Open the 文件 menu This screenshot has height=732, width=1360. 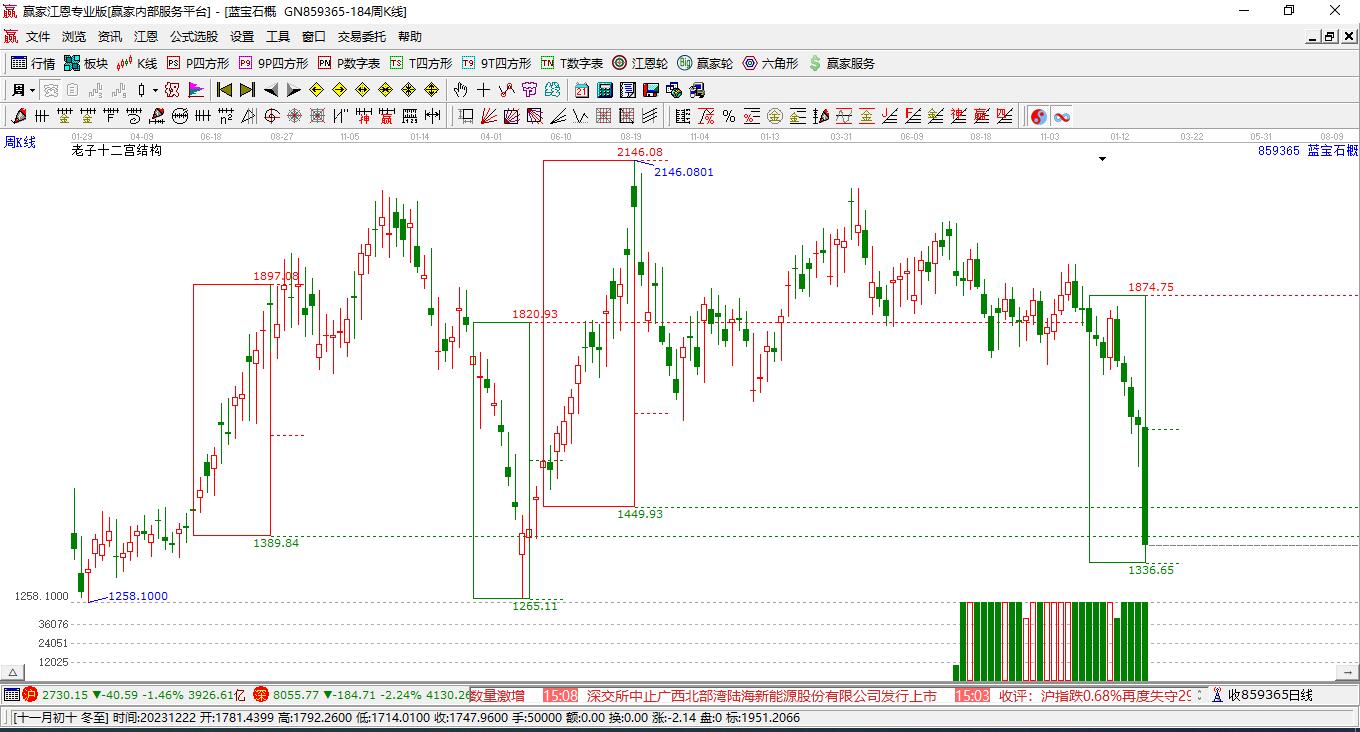[38, 37]
